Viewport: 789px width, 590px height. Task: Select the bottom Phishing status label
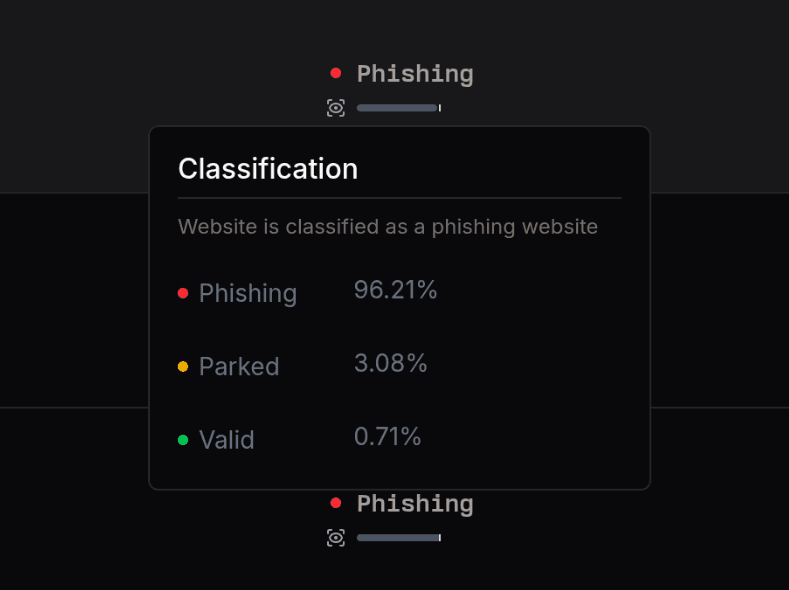(415, 504)
